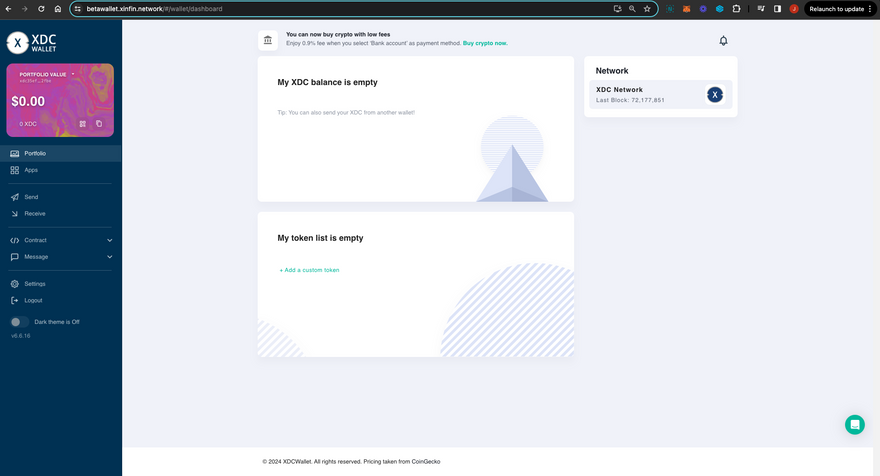Click the 'Buy crypto now' link
This screenshot has height=476, width=880.
coord(485,43)
